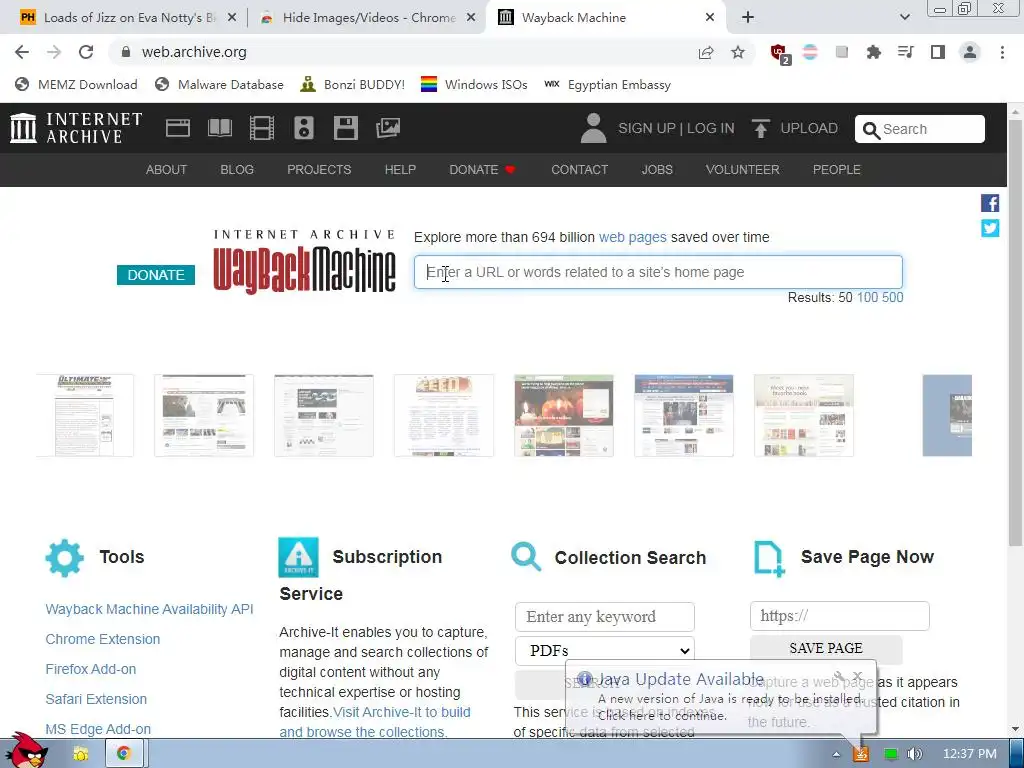
Task: Focus the Wayback URL search field
Action: coord(658,272)
